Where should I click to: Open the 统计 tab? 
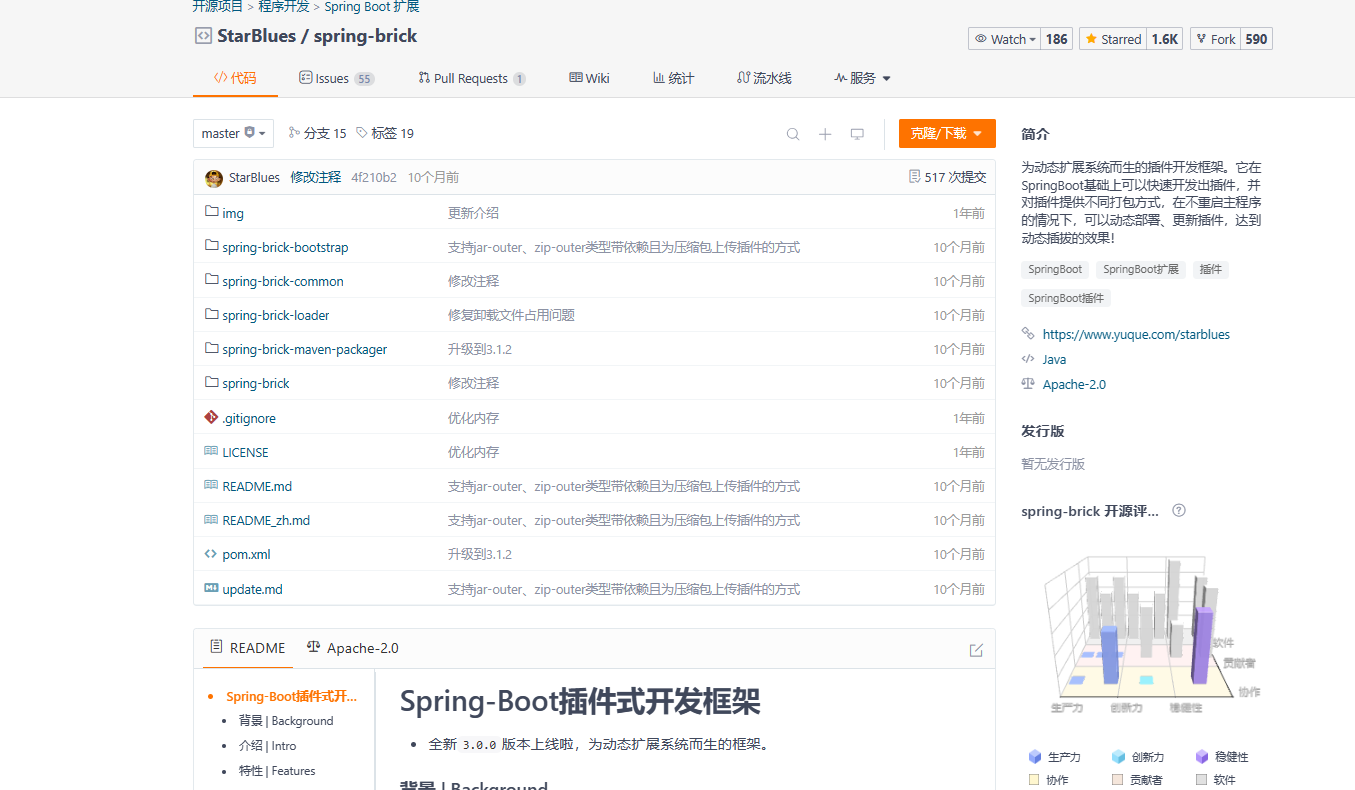(x=673, y=78)
